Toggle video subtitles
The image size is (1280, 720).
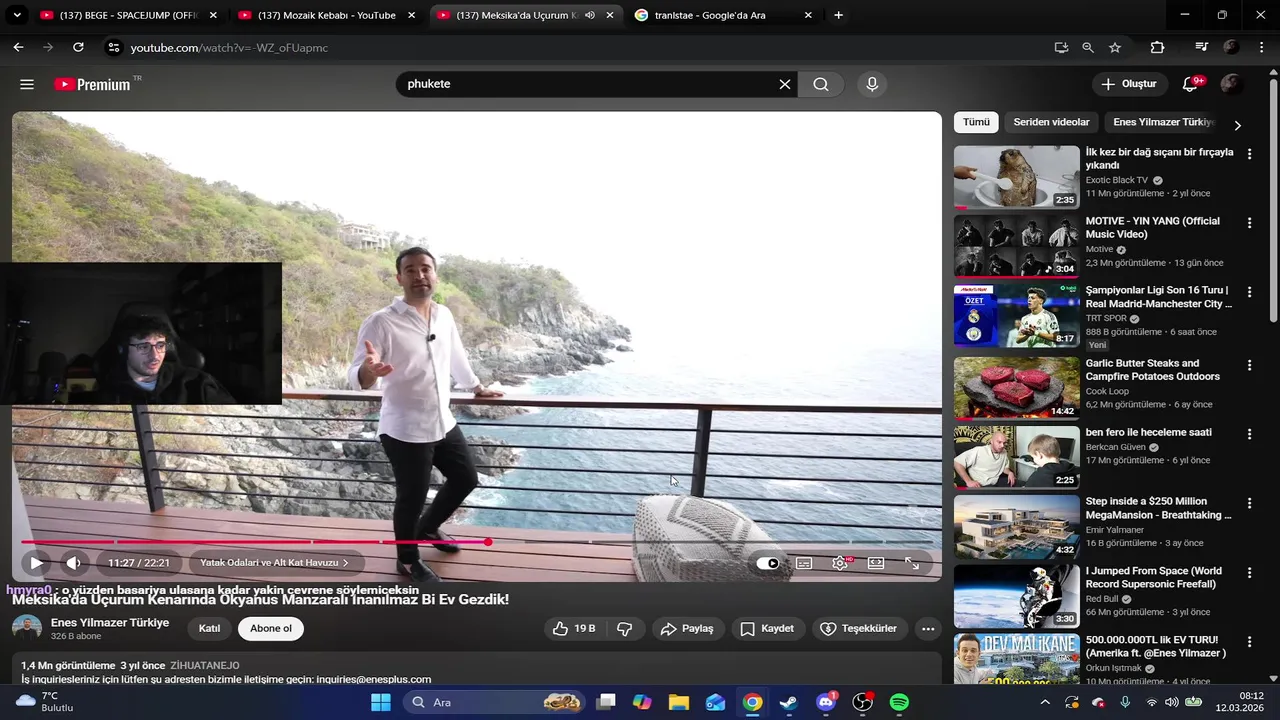pyautogui.click(x=804, y=563)
